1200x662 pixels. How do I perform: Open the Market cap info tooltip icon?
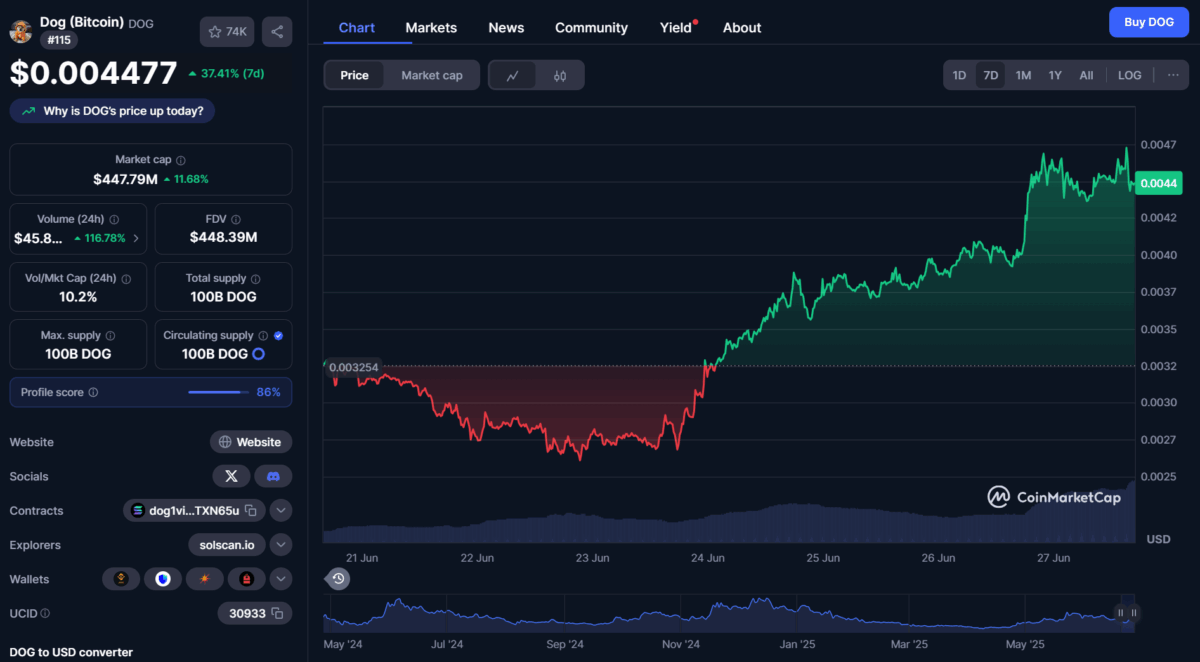pyautogui.click(x=181, y=160)
